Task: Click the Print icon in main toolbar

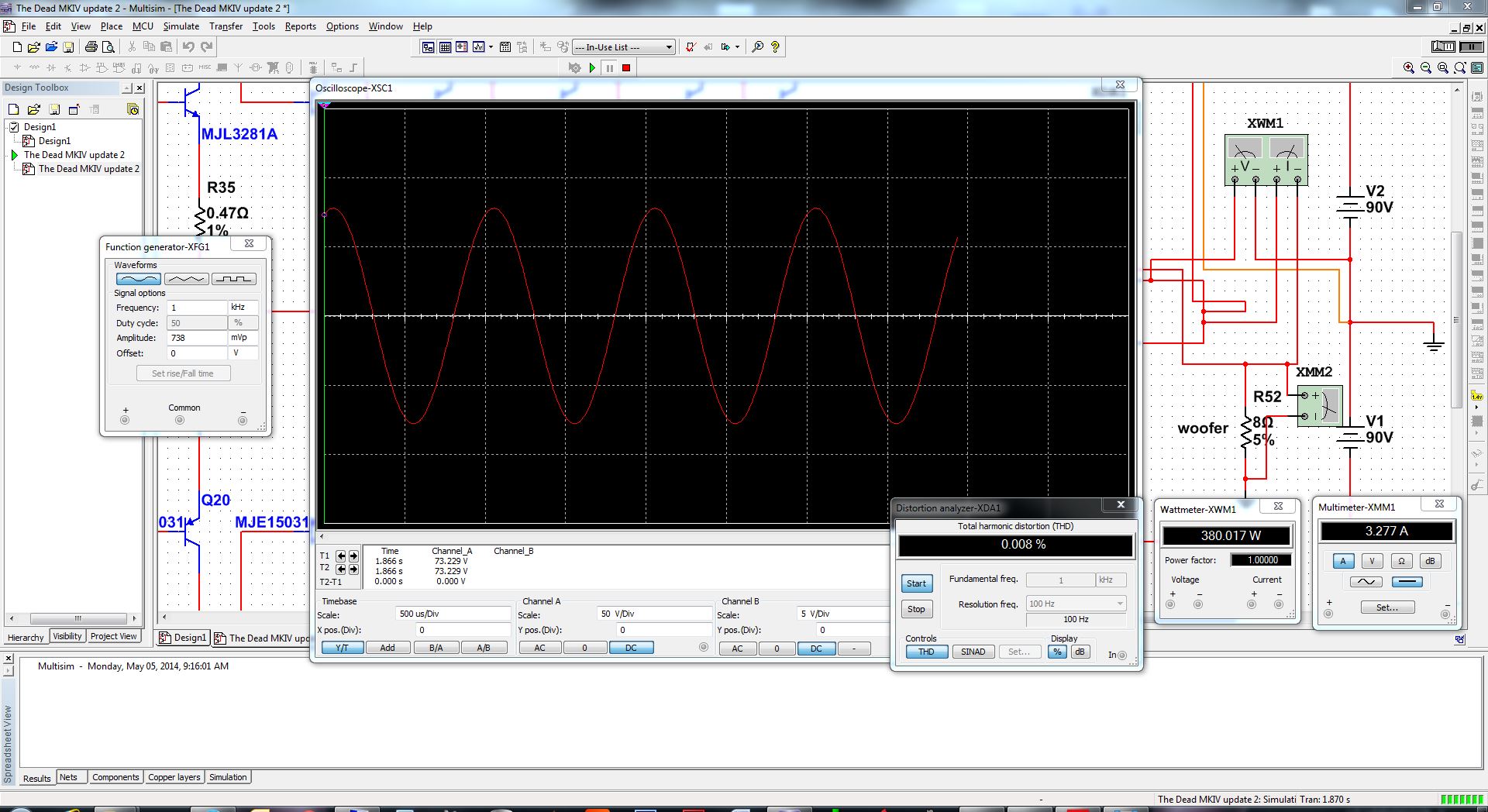Action: point(91,47)
